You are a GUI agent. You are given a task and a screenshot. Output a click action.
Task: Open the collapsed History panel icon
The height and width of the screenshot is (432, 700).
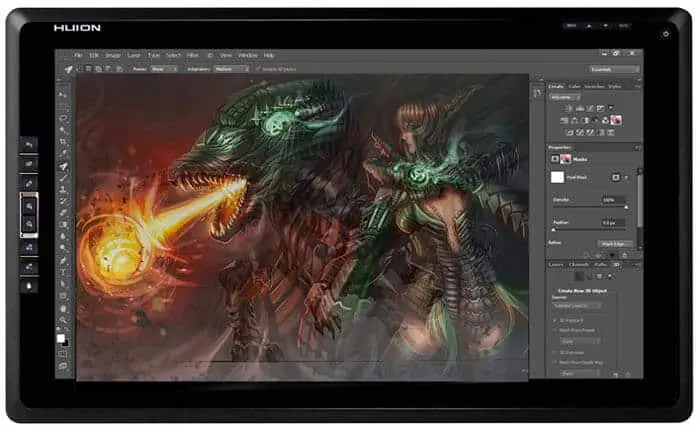click(x=537, y=93)
